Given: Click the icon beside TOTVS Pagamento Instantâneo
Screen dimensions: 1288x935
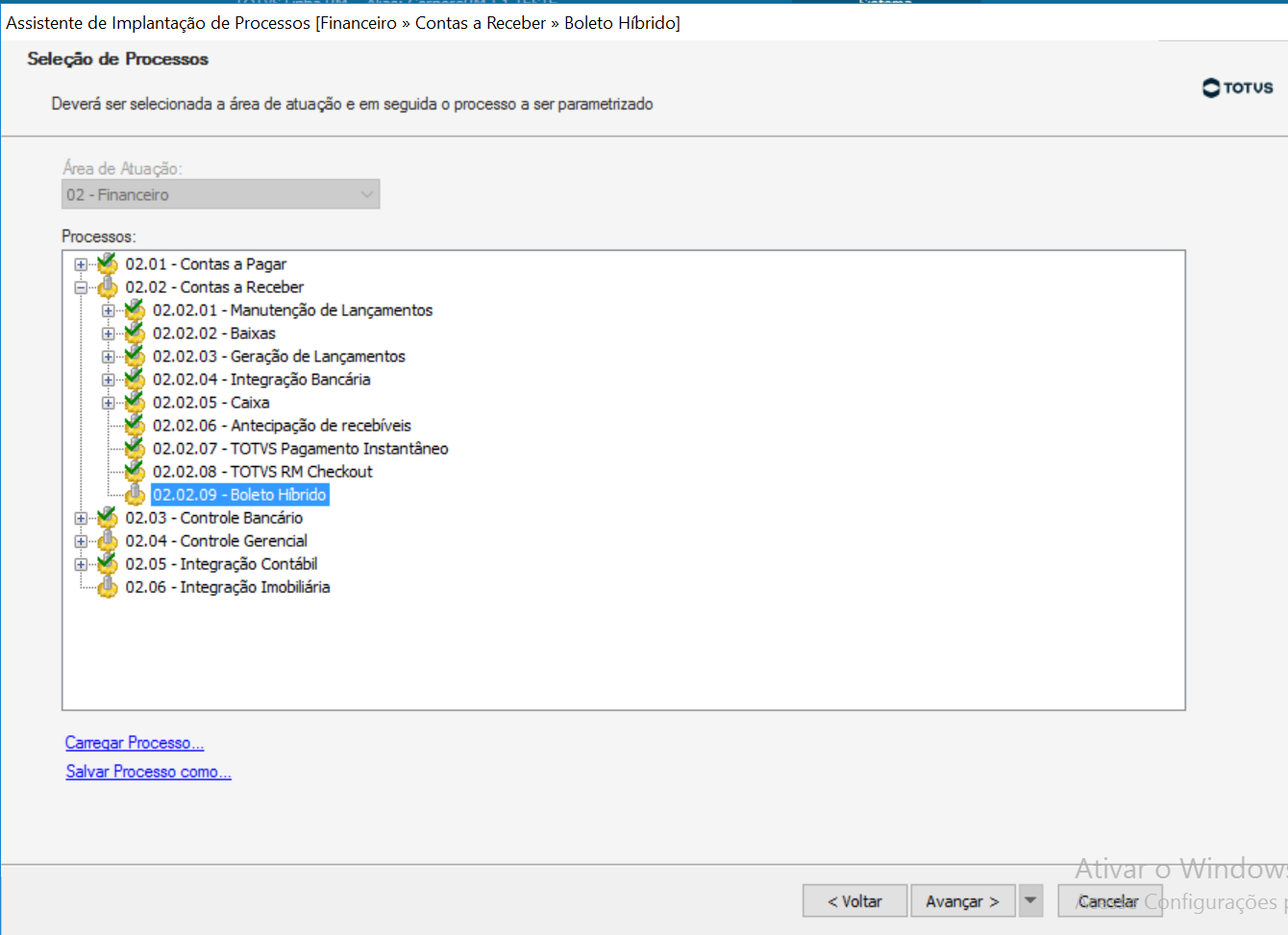Looking at the screenshot, I should point(135,448).
